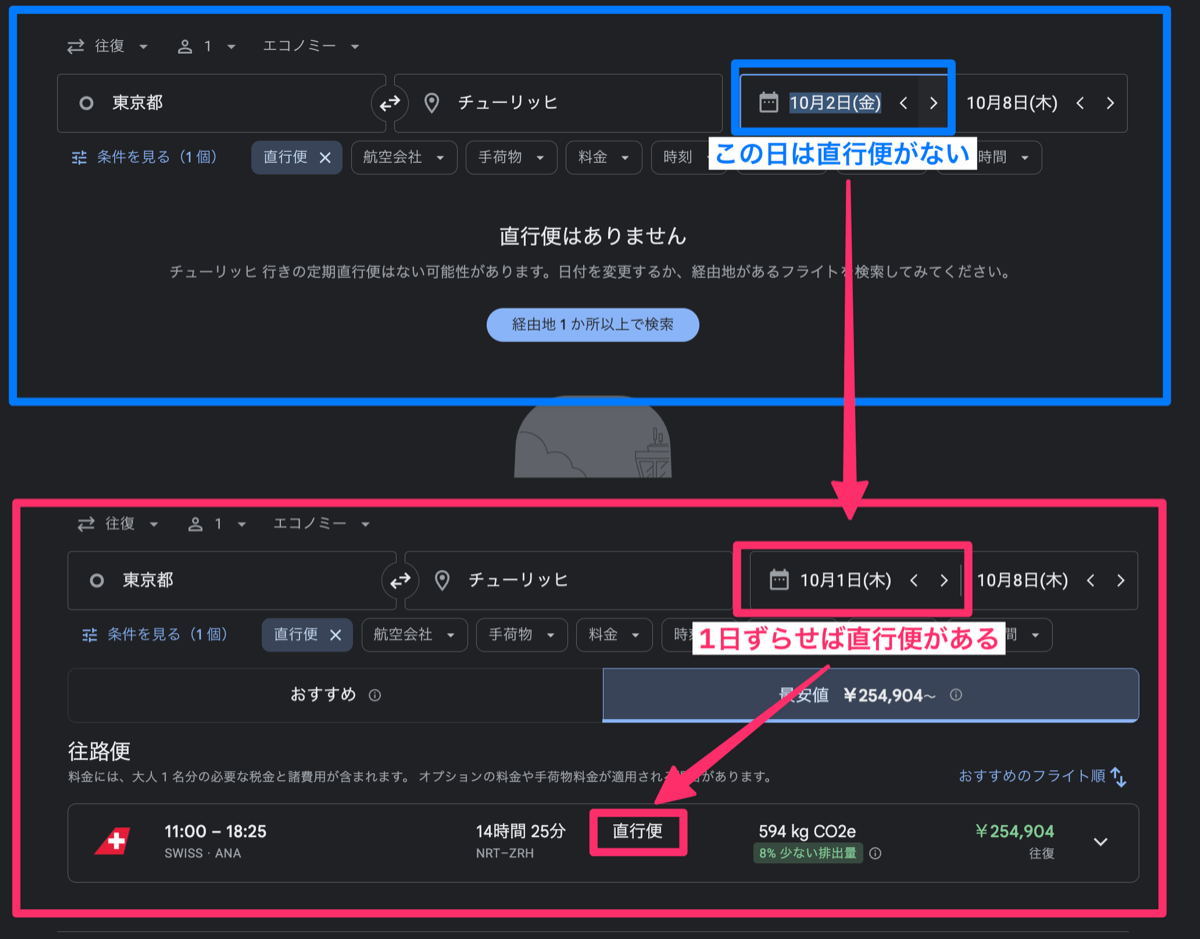This screenshot has height=939, width=1200.
Task: Click the info icon next to 最安値 price
Action: (x=956, y=694)
